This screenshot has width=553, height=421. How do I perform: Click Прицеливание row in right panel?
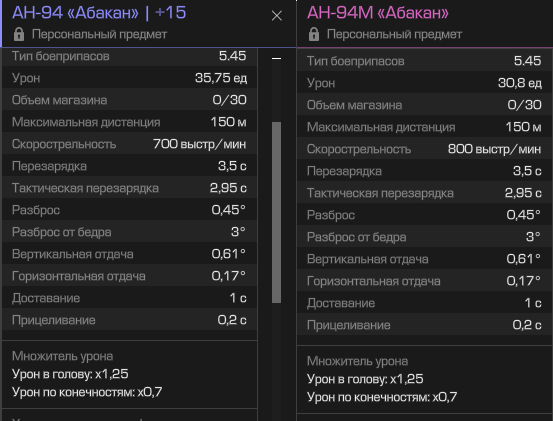click(425, 325)
